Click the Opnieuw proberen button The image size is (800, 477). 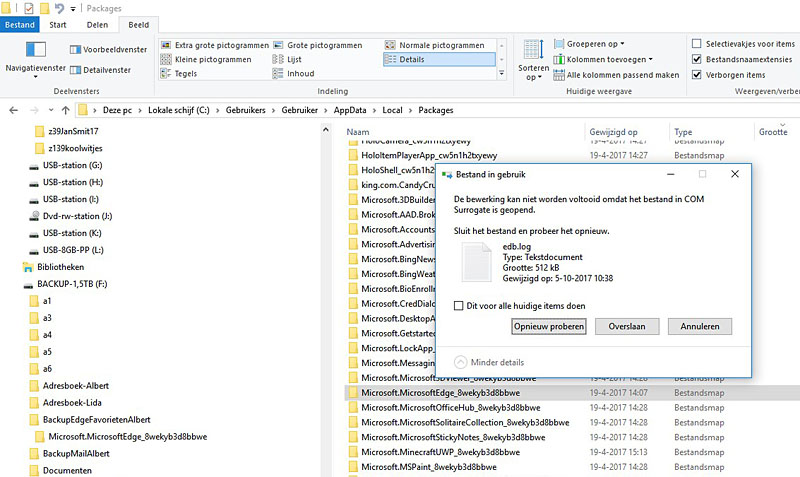(x=548, y=326)
